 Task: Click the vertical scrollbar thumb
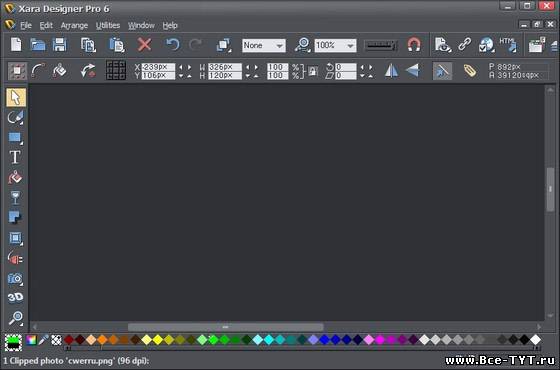pos(550,189)
